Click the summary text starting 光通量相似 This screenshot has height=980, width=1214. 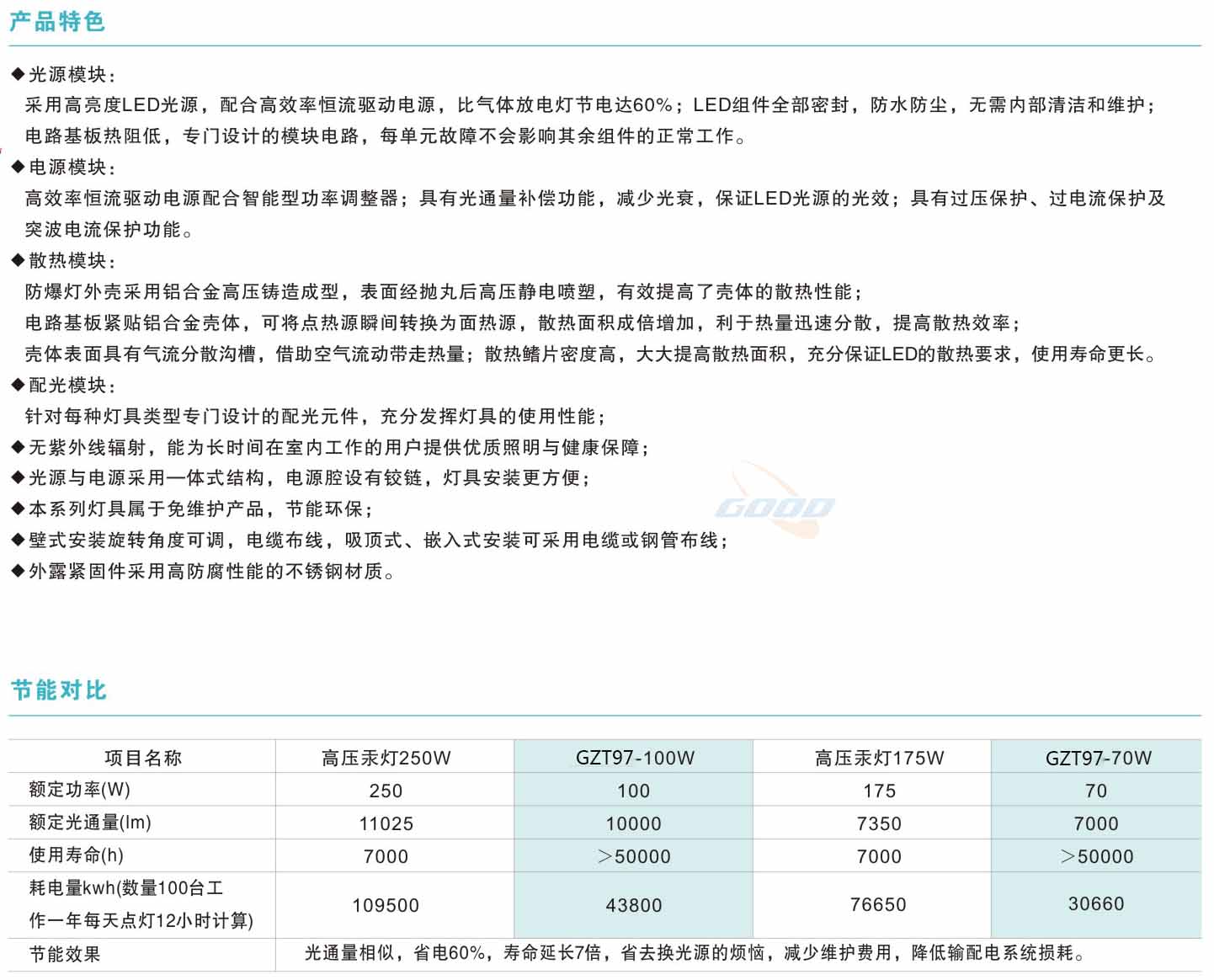coord(695,953)
